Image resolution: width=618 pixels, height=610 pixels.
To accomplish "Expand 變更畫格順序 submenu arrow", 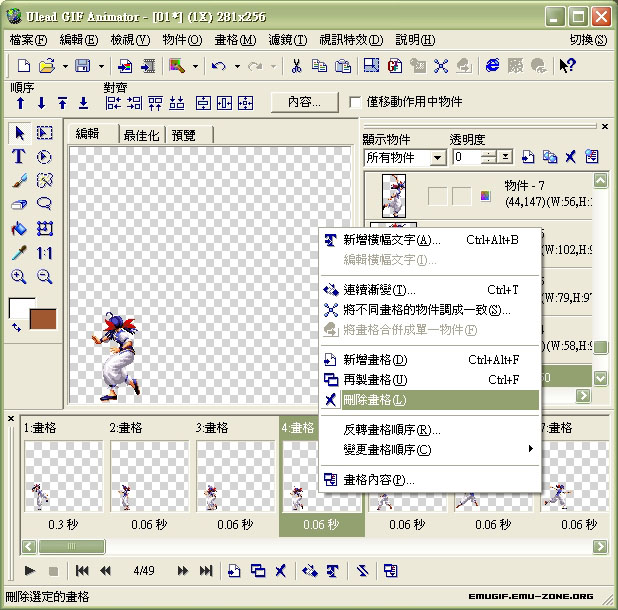I will point(531,448).
